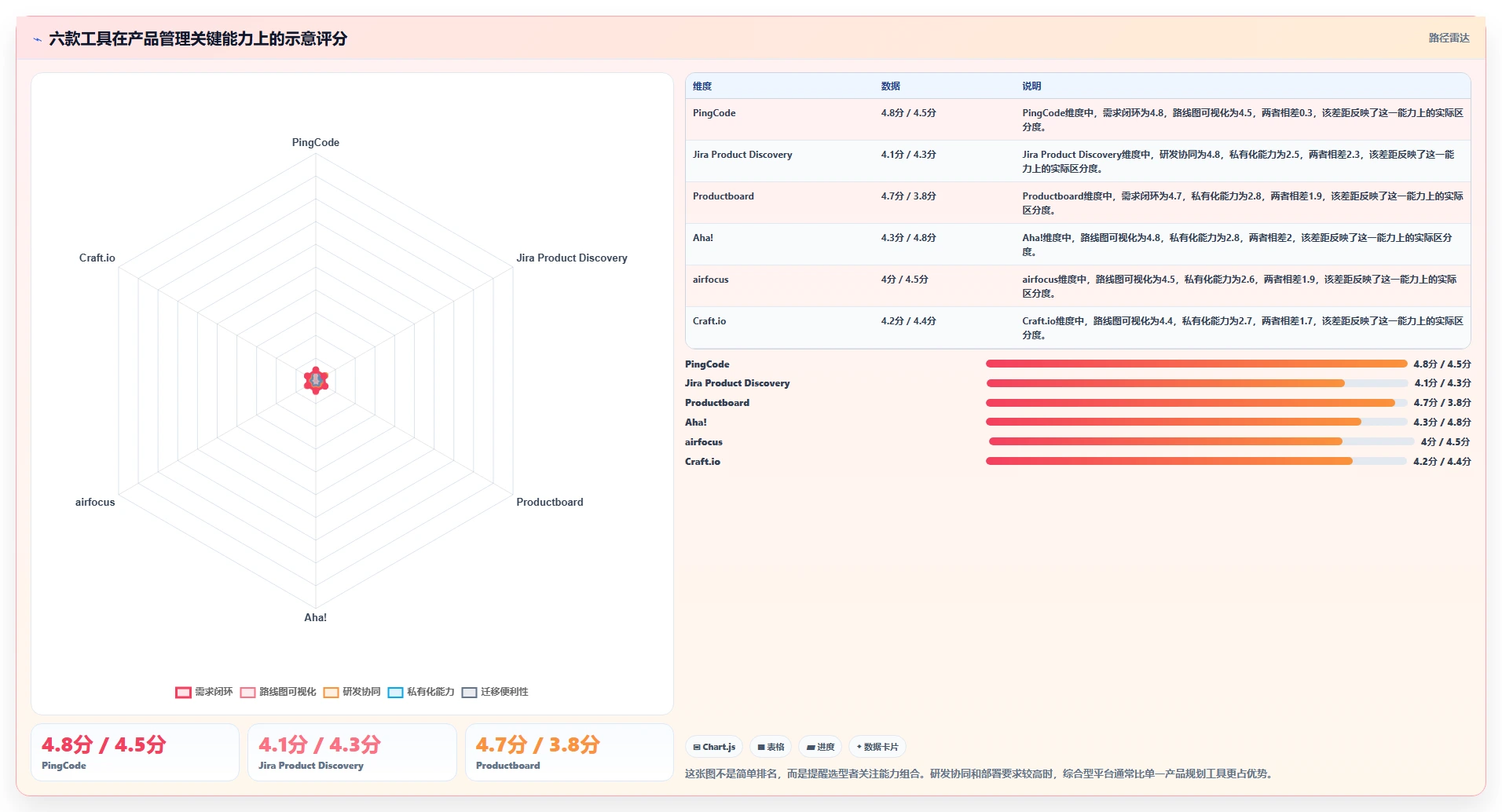Click the 维度 column header

[702, 86]
